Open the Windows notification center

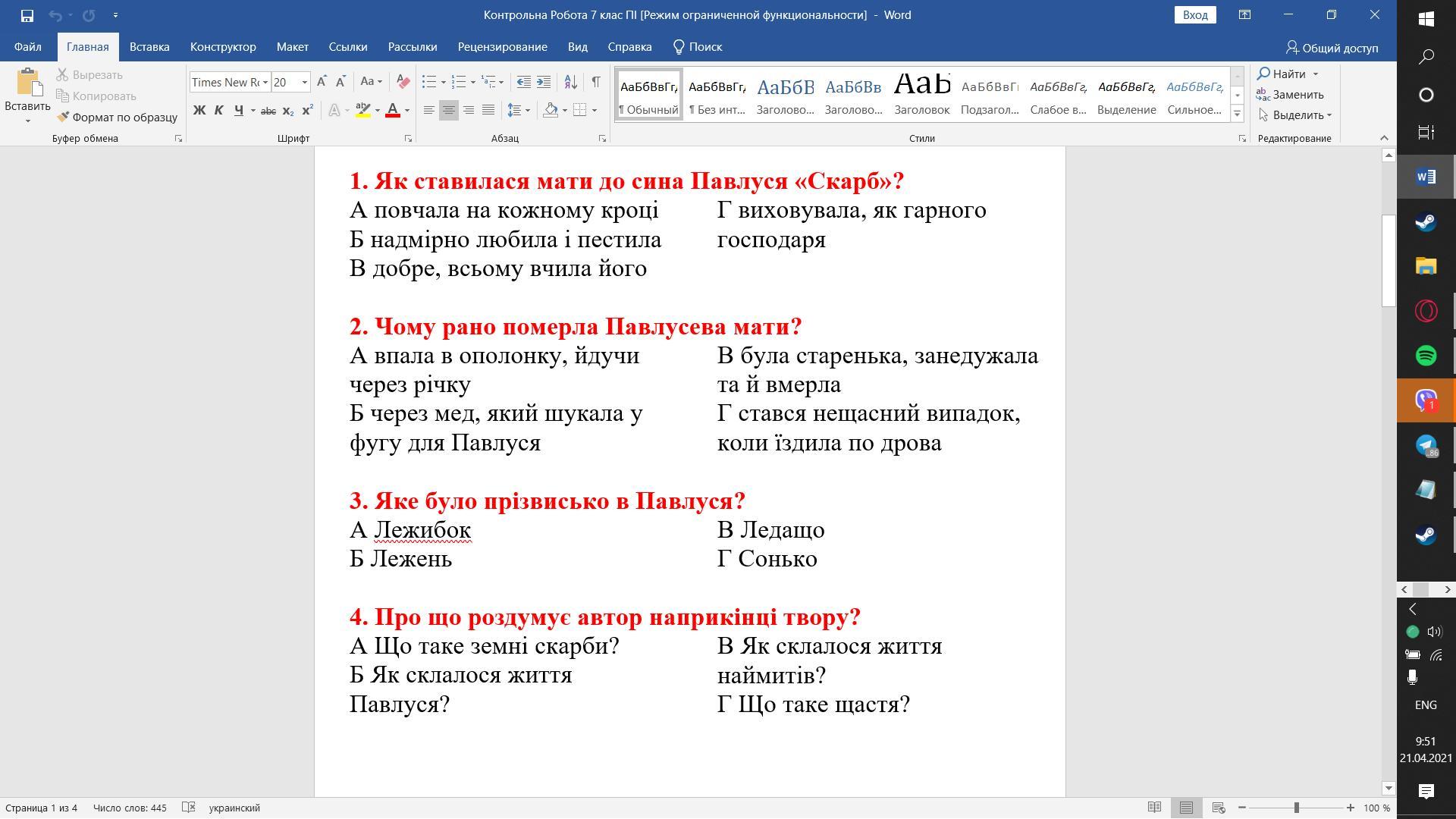point(1426,792)
